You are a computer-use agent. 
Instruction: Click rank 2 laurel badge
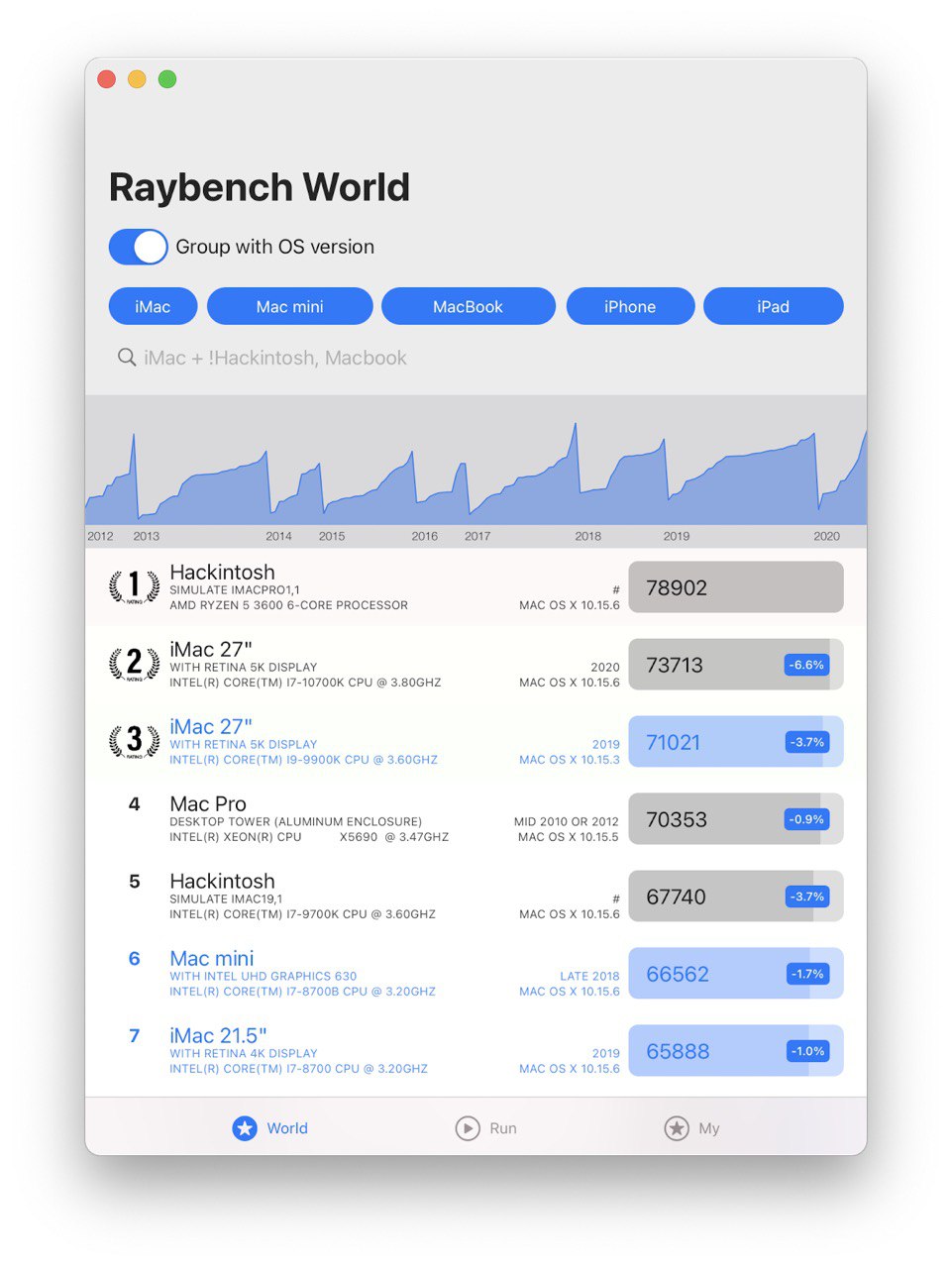[x=134, y=664]
